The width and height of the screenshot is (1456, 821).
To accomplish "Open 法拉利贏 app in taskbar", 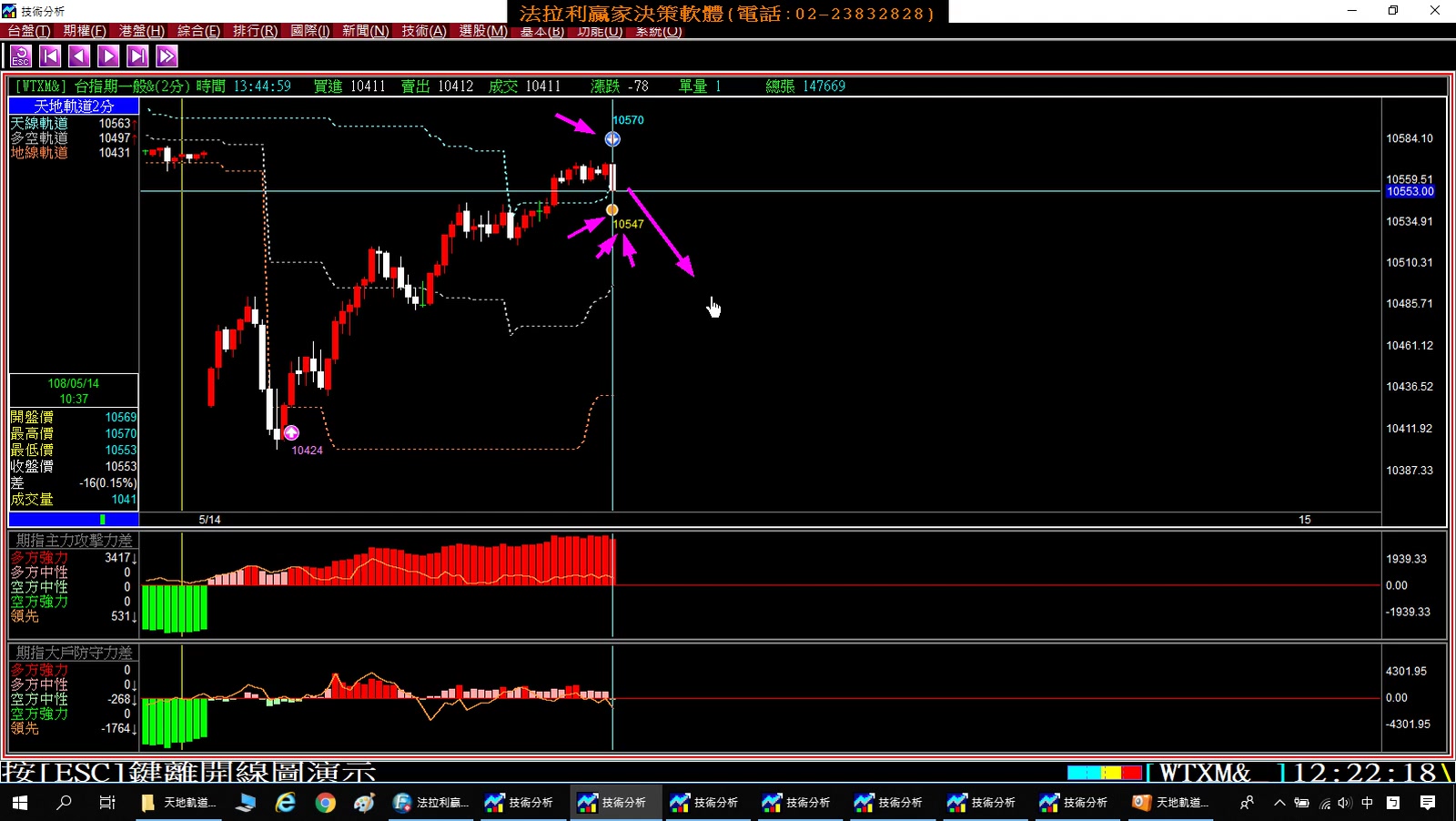I will [x=430, y=803].
